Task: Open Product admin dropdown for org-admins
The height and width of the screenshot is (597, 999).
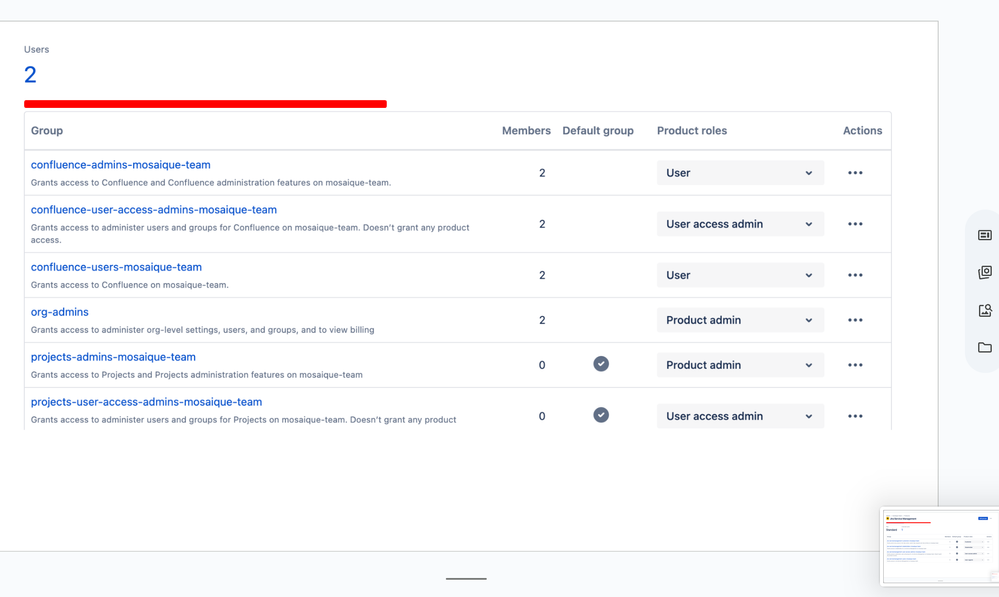Action: [x=740, y=320]
